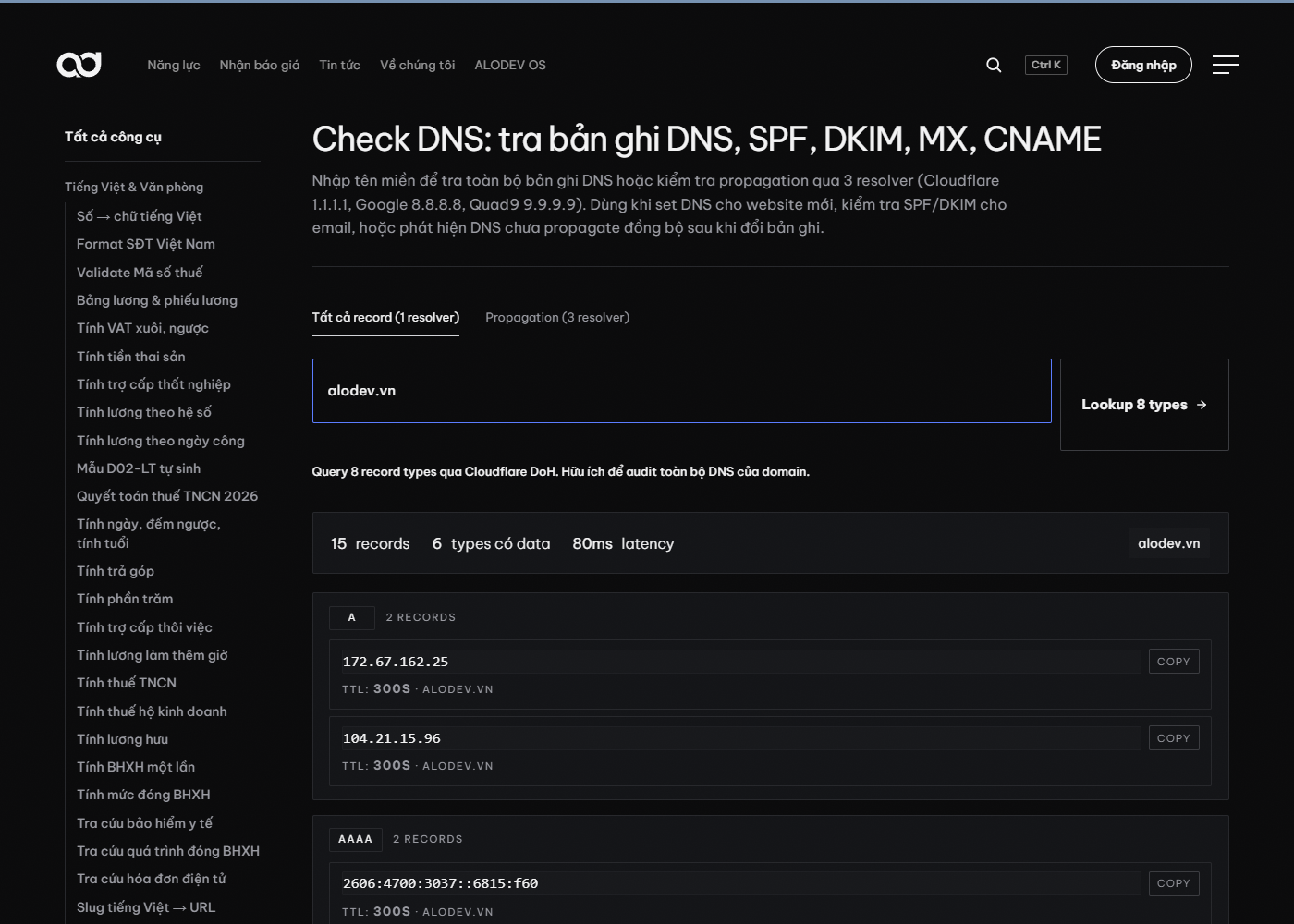This screenshot has height=924, width=1294.
Task: Open Tính thuế TNCN tool
Action: coord(127,683)
